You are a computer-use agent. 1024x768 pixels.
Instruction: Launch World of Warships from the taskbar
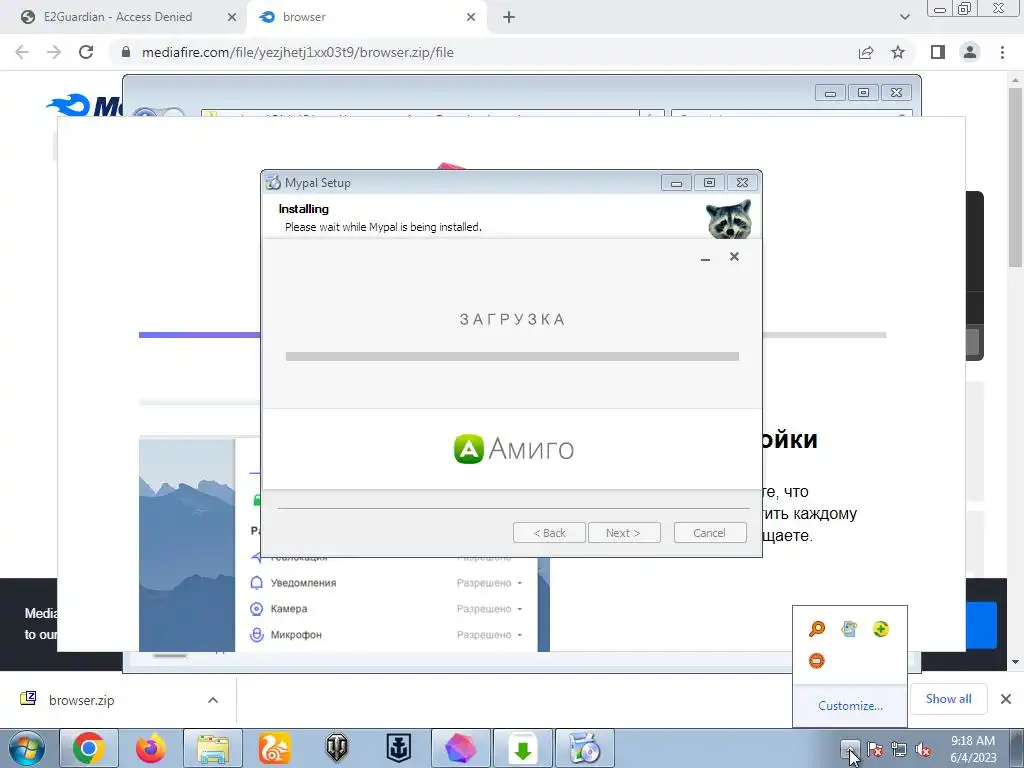(x=398, y=748)
